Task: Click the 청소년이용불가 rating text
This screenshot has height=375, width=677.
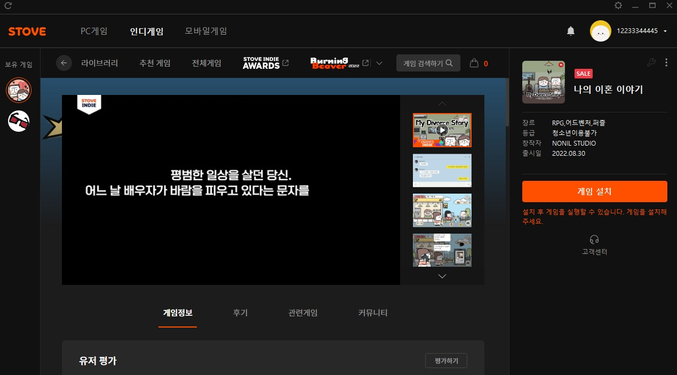Action: pyautogui.click(x=574, y=133)
